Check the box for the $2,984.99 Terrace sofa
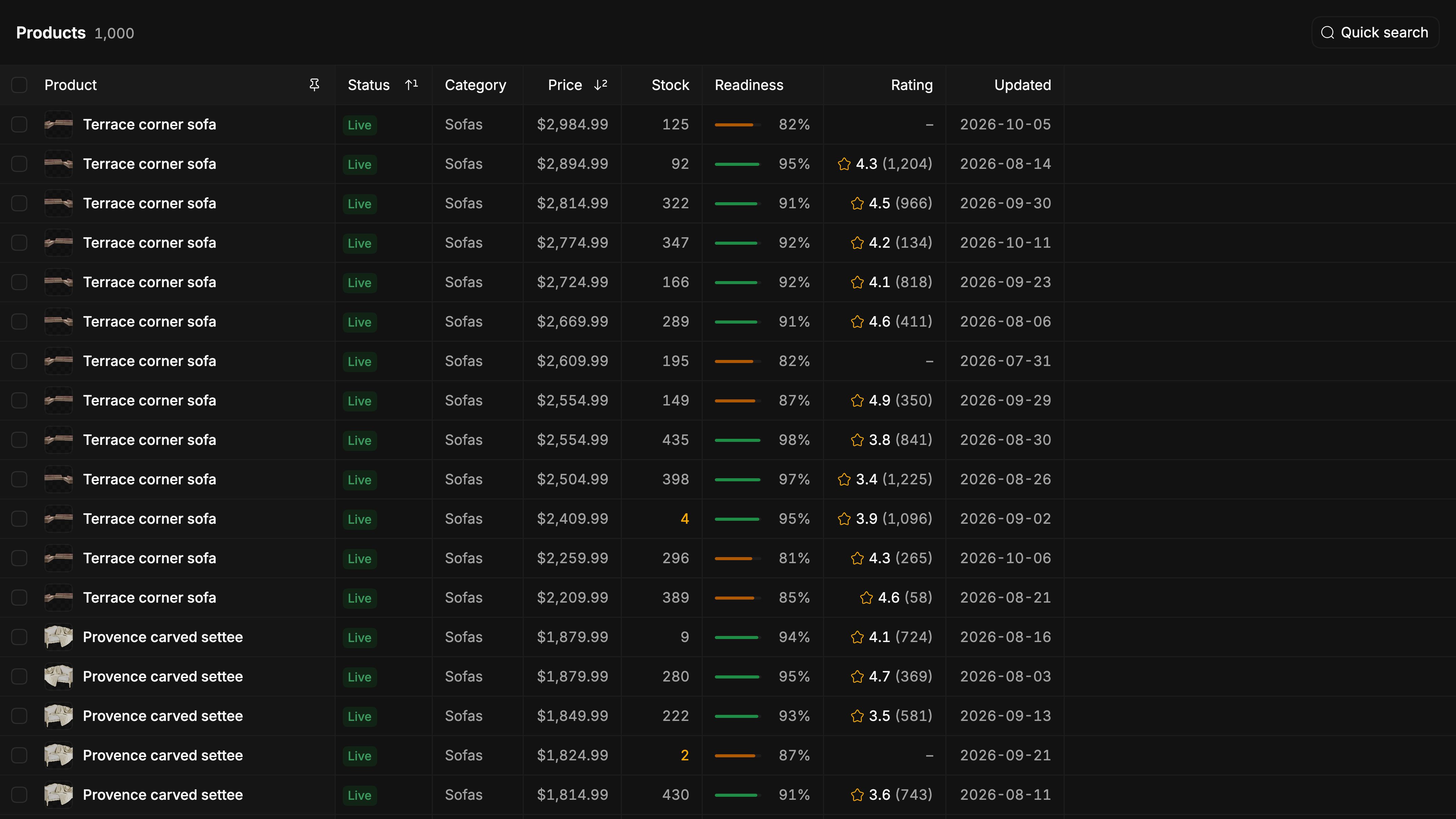Screen dimensions: 1456x819 tap(19, 124)
